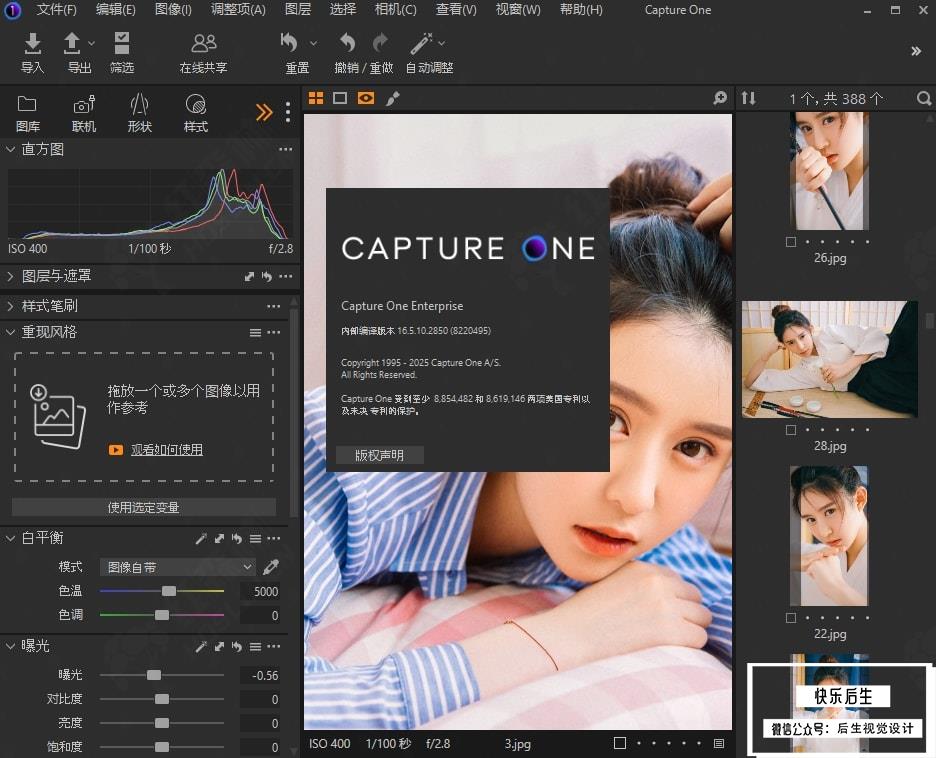936x758 pixels.
Task: Open the Library (图库) tool tab
Action: tap(27, 113)
